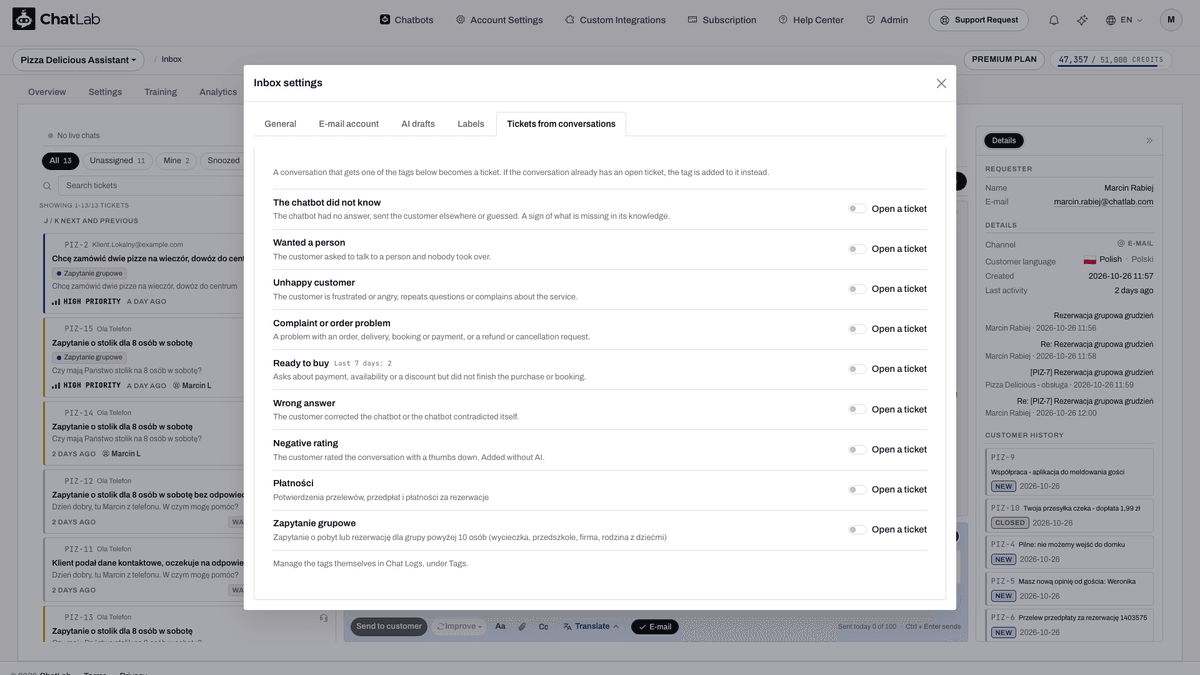Switch to the Labels tab
This screenshot has width=1200, height=675.
click(x=471, y=124)
